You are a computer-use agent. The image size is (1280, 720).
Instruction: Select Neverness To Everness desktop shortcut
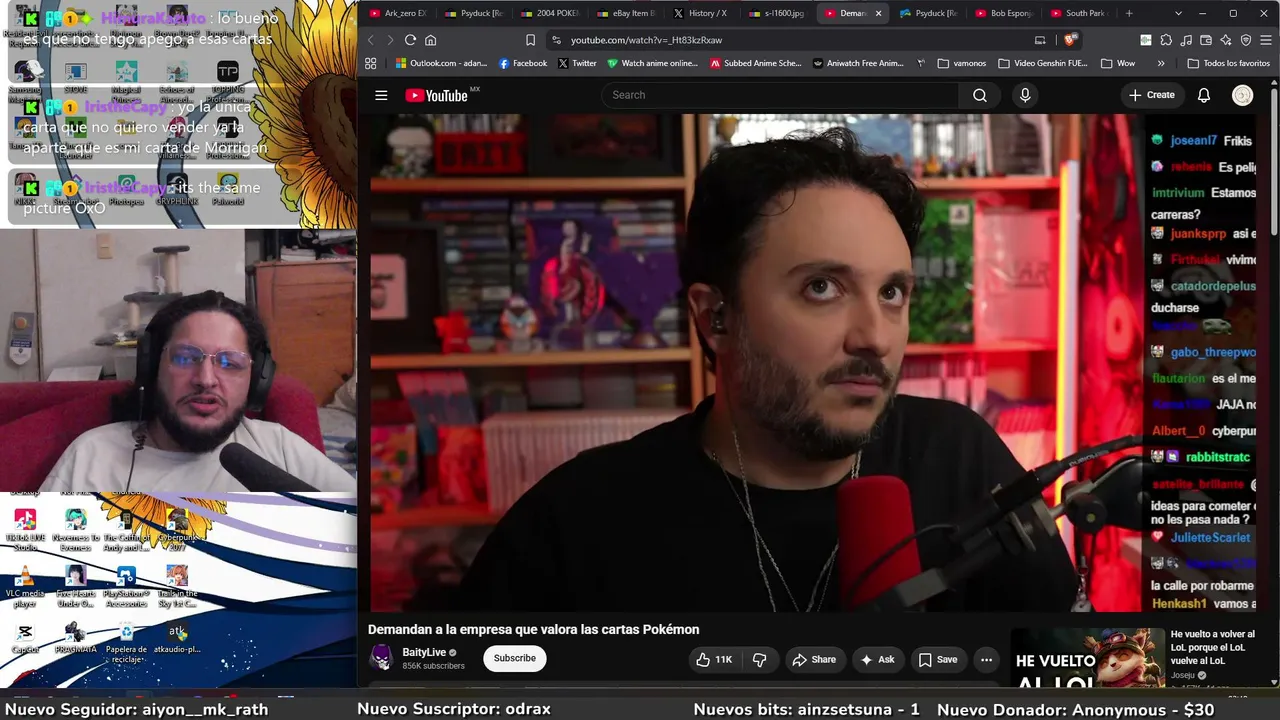pyautogui.click(x=75, y=530)
